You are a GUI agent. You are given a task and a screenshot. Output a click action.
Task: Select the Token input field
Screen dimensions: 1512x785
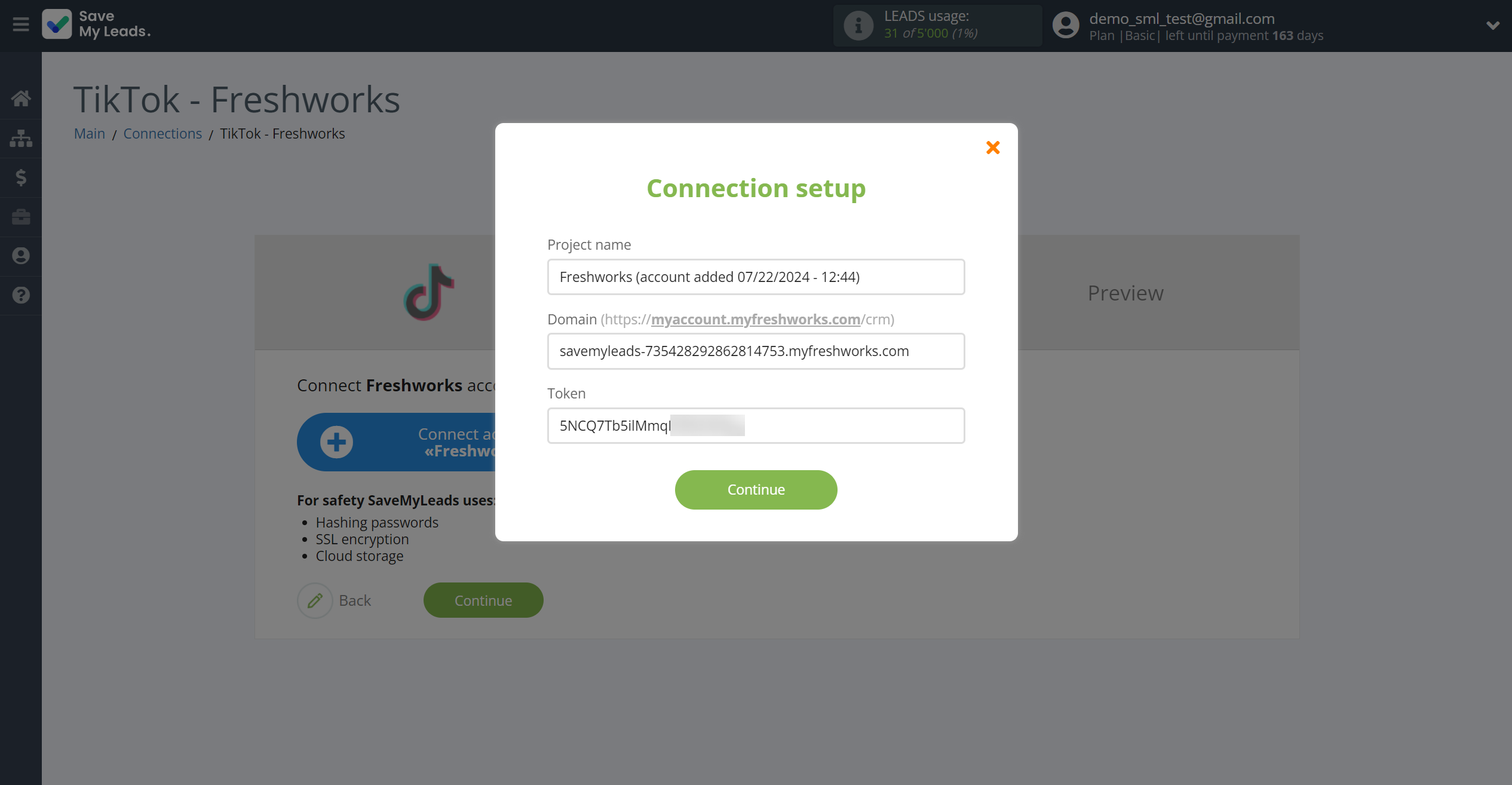click(x=756, y=425)
